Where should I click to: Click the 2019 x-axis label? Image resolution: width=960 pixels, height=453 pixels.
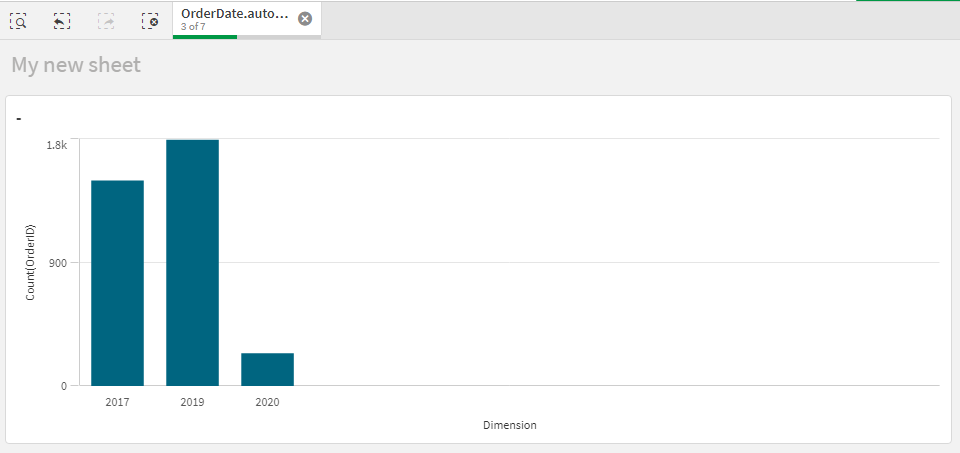tap(192, 402)
